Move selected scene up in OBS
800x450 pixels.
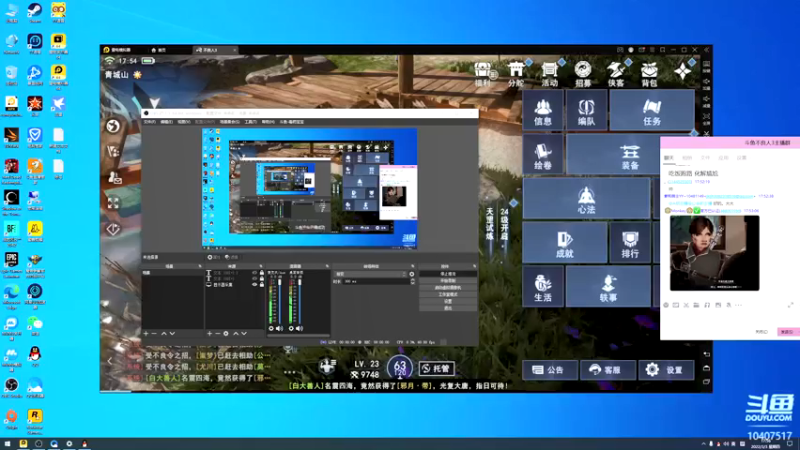164,333
